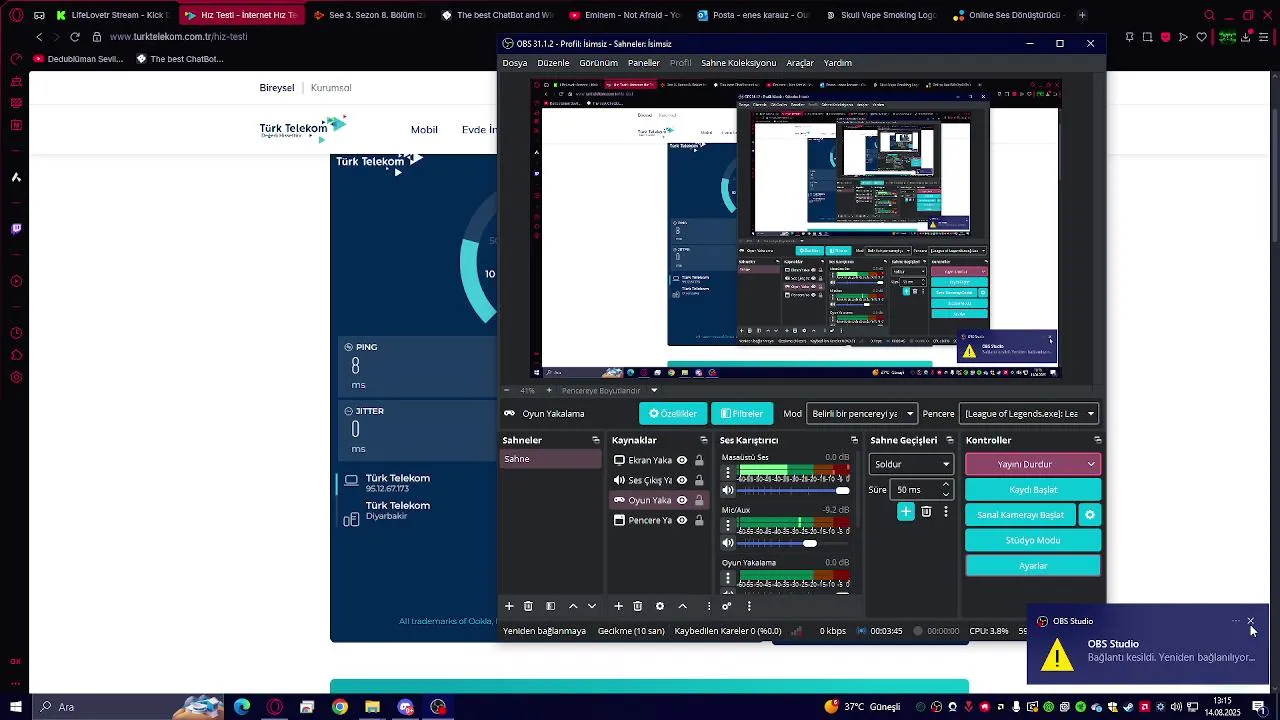This screenshot has width=1280, height=720.
Task: Open Araçlar menu in OBS
Action: click(800, 63)
